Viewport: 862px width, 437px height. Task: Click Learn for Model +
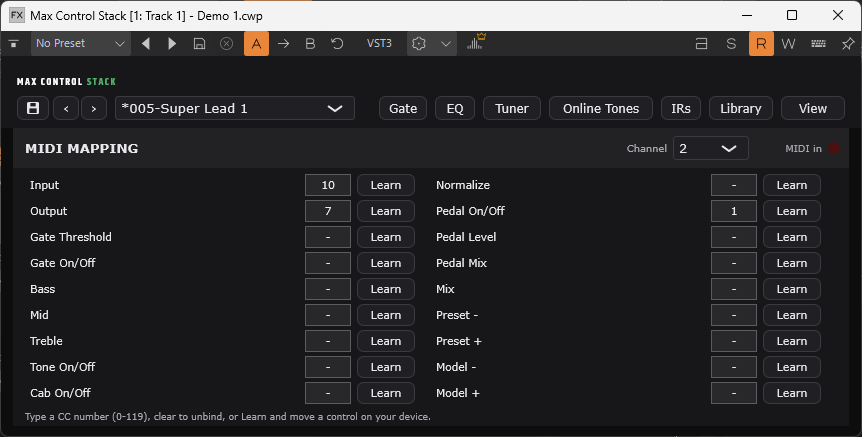[792, 393]
